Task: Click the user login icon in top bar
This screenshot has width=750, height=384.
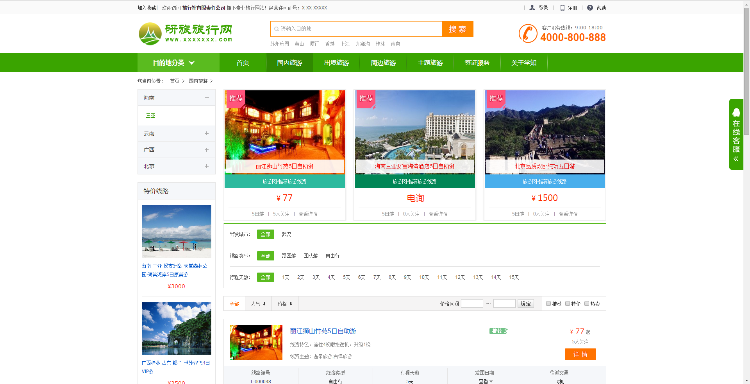Action: (x=532, y=8)
